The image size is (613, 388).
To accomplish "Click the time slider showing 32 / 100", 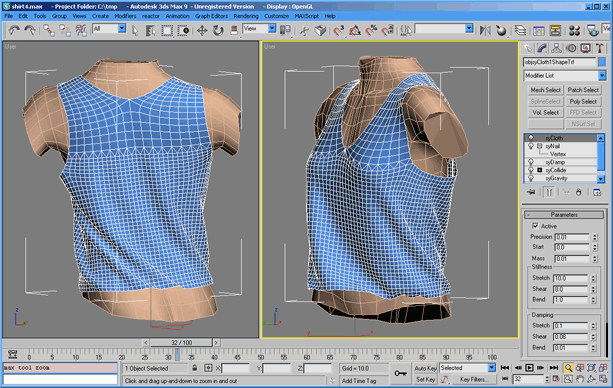I will click(x=181, y=343).
